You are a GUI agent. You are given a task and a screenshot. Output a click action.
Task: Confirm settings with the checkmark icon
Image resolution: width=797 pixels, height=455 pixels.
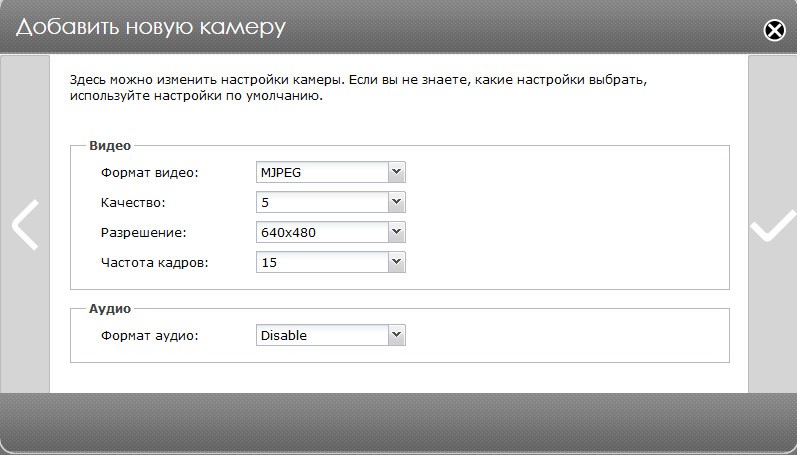pos(772,227)
